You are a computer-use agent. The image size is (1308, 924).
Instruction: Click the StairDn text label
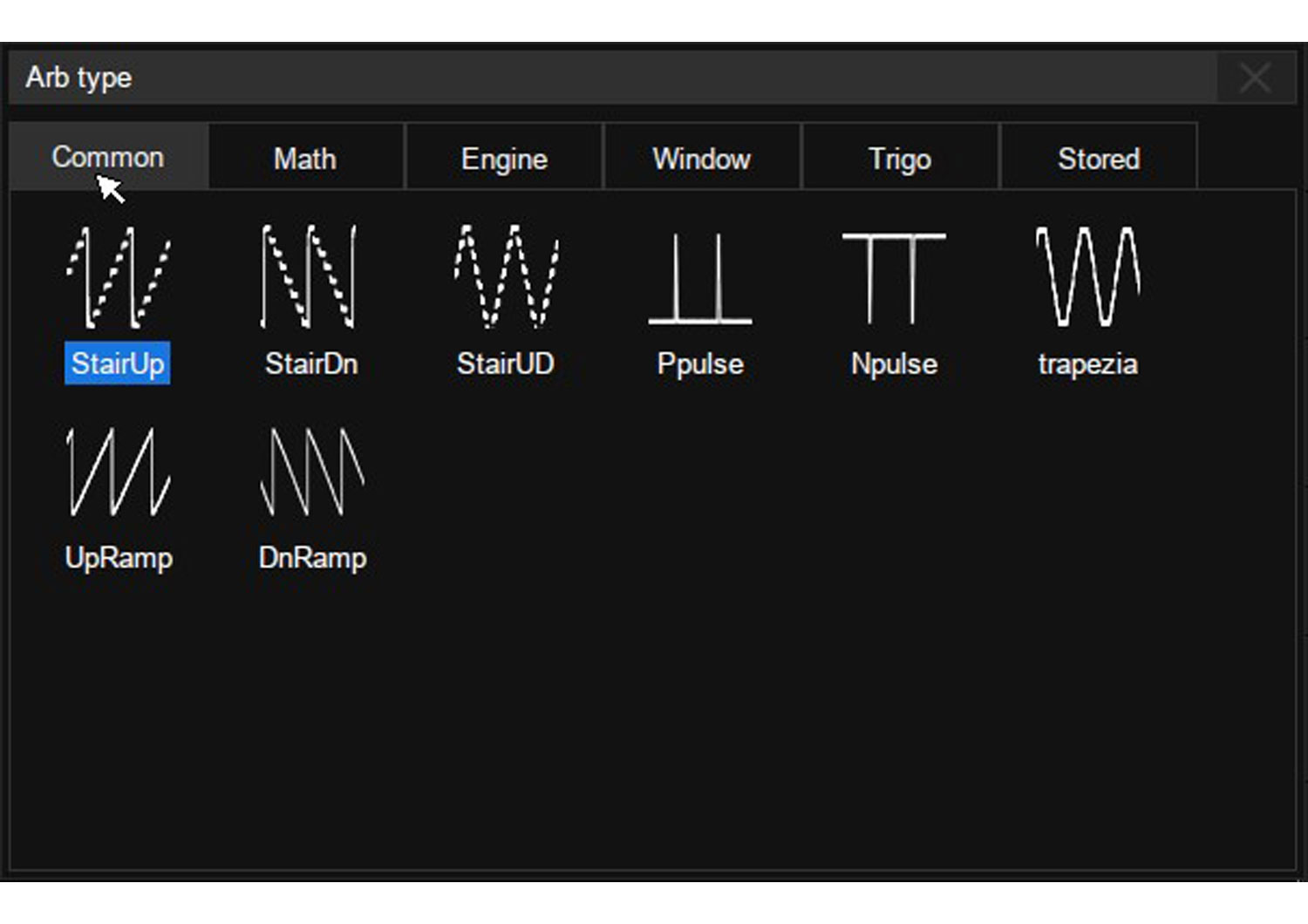[x=311, y=363]
